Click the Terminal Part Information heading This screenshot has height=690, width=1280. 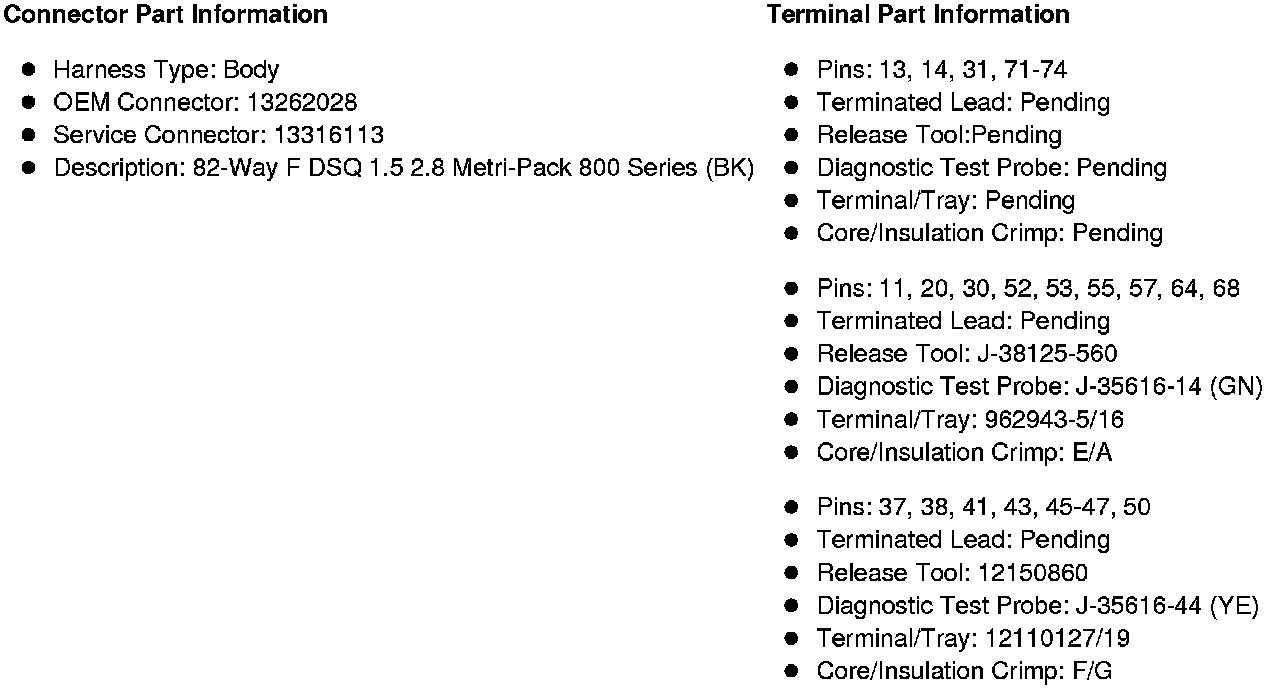[x=918, y=14]
